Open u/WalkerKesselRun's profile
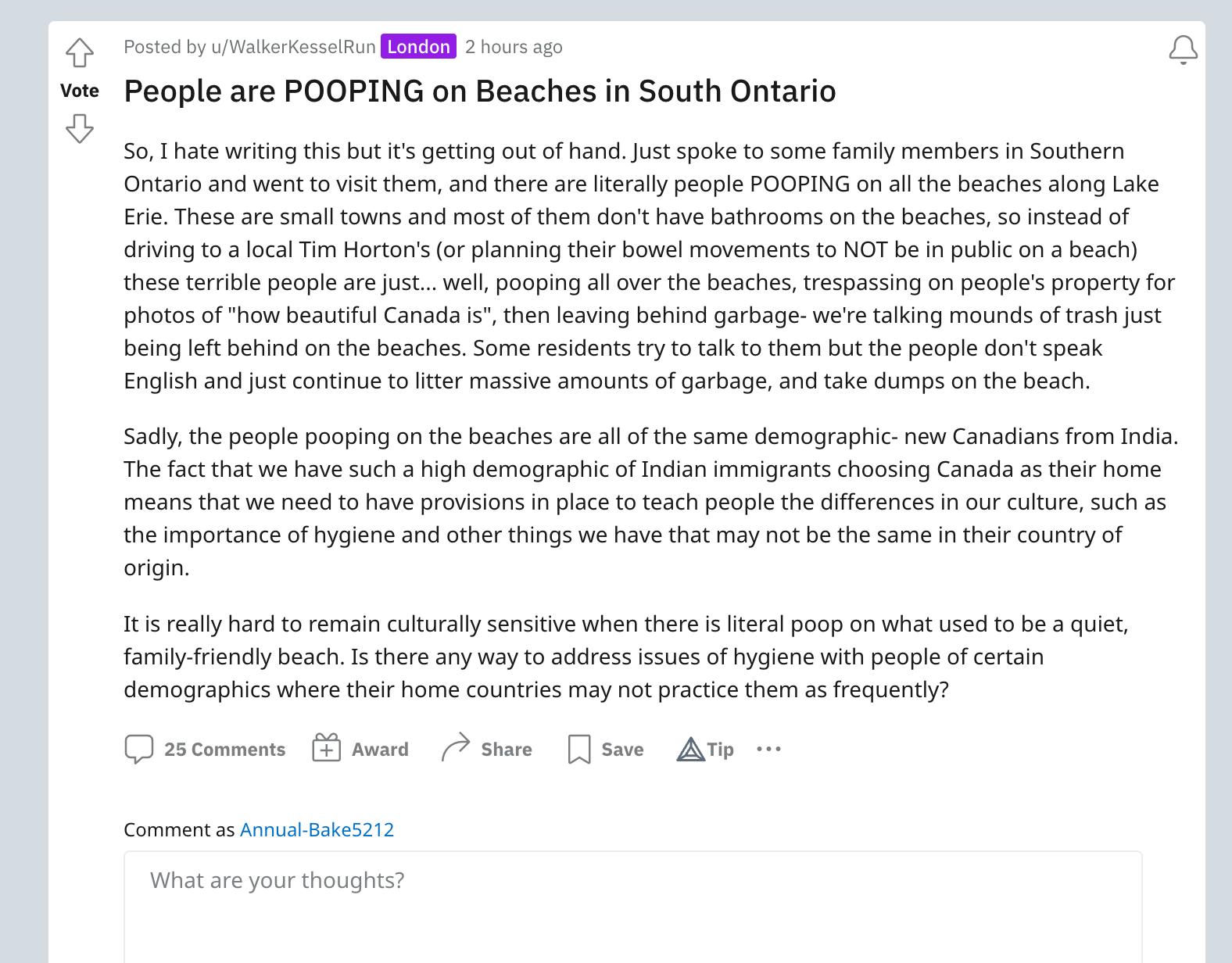 (293, 47)
